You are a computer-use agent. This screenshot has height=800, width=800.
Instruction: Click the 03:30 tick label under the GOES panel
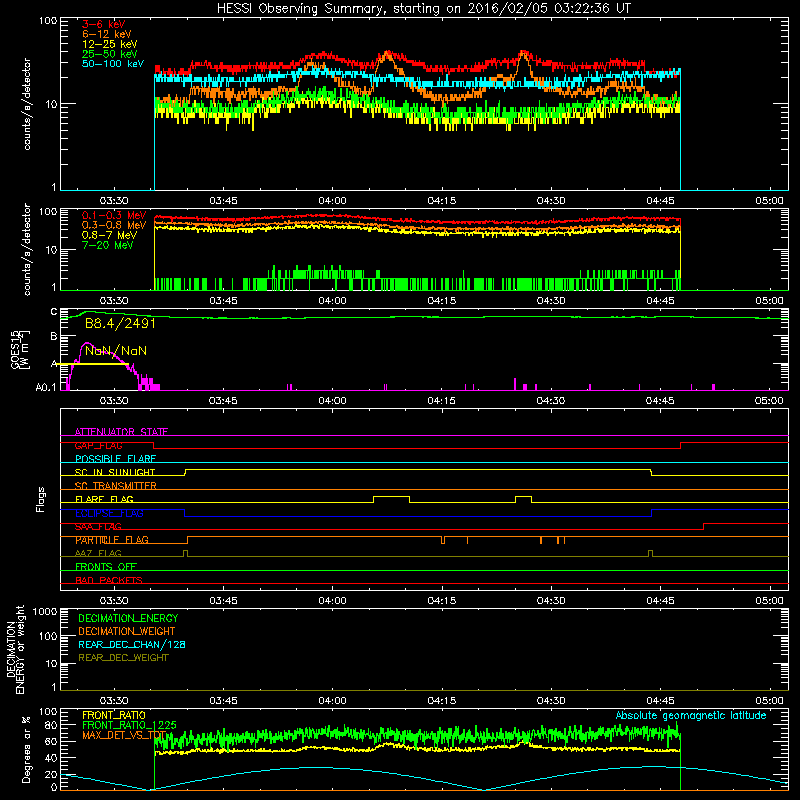(113, 401)
